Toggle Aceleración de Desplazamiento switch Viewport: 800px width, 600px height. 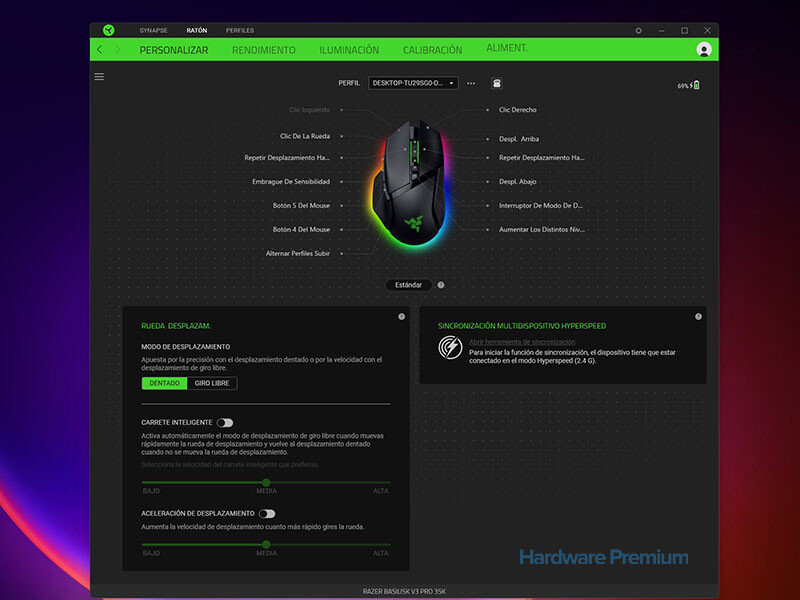click(267, 513)
